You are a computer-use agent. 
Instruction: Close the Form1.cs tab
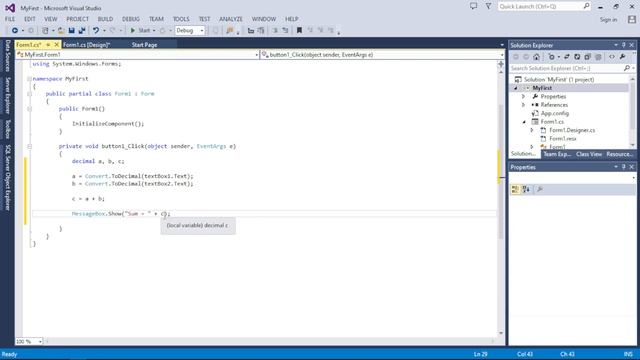coord(56,44)
